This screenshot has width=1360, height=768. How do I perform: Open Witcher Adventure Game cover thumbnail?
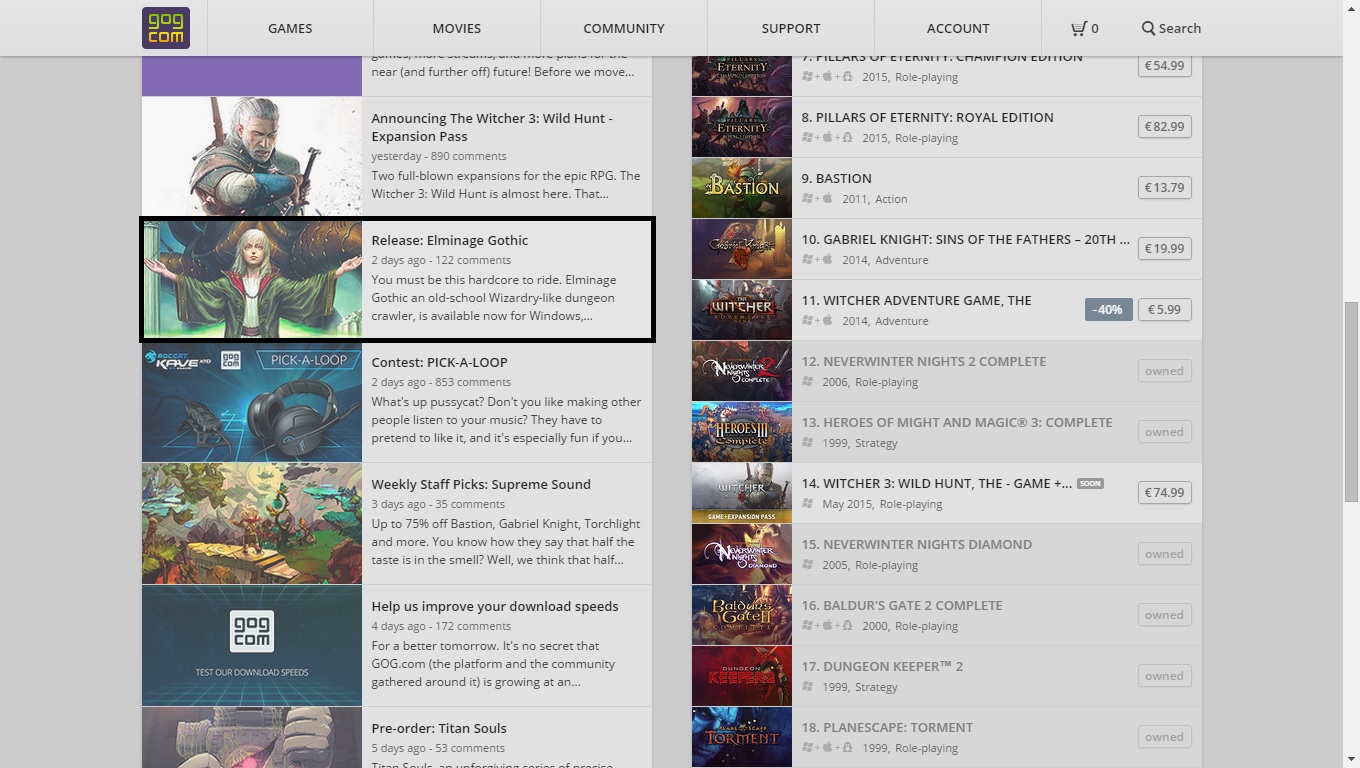tap(742, 309)
